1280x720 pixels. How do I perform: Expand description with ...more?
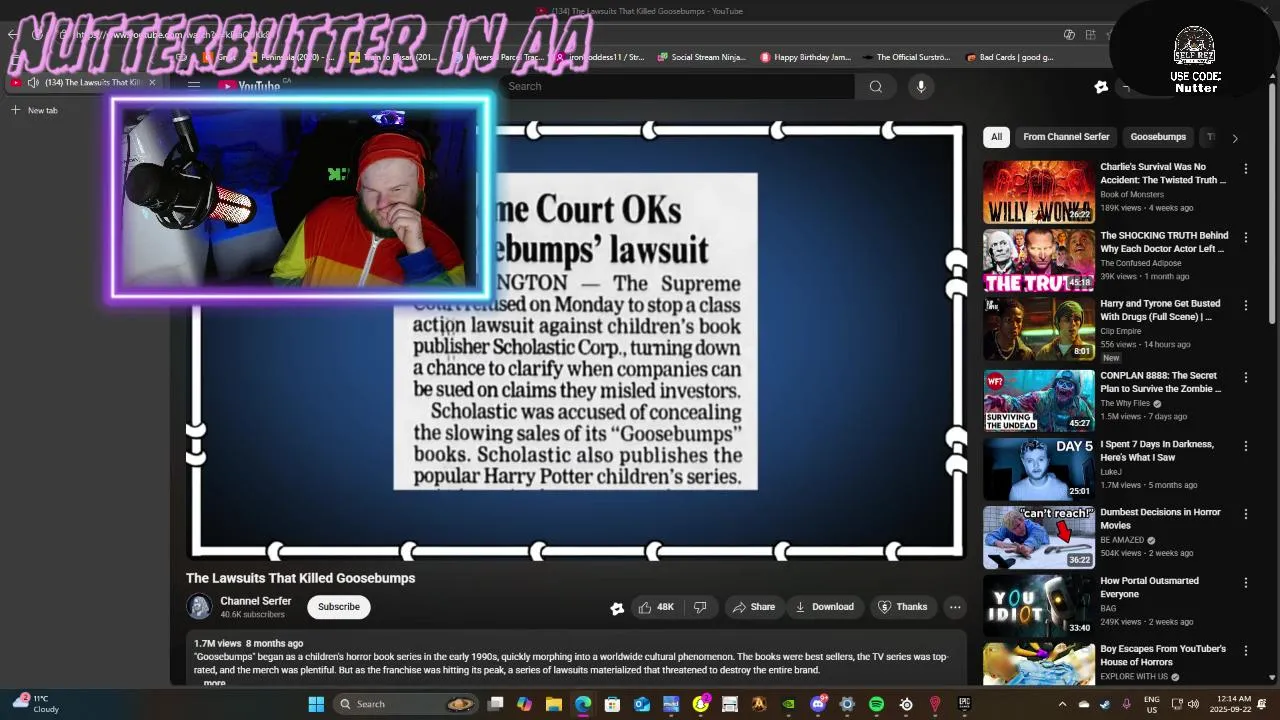coord(212,683)
